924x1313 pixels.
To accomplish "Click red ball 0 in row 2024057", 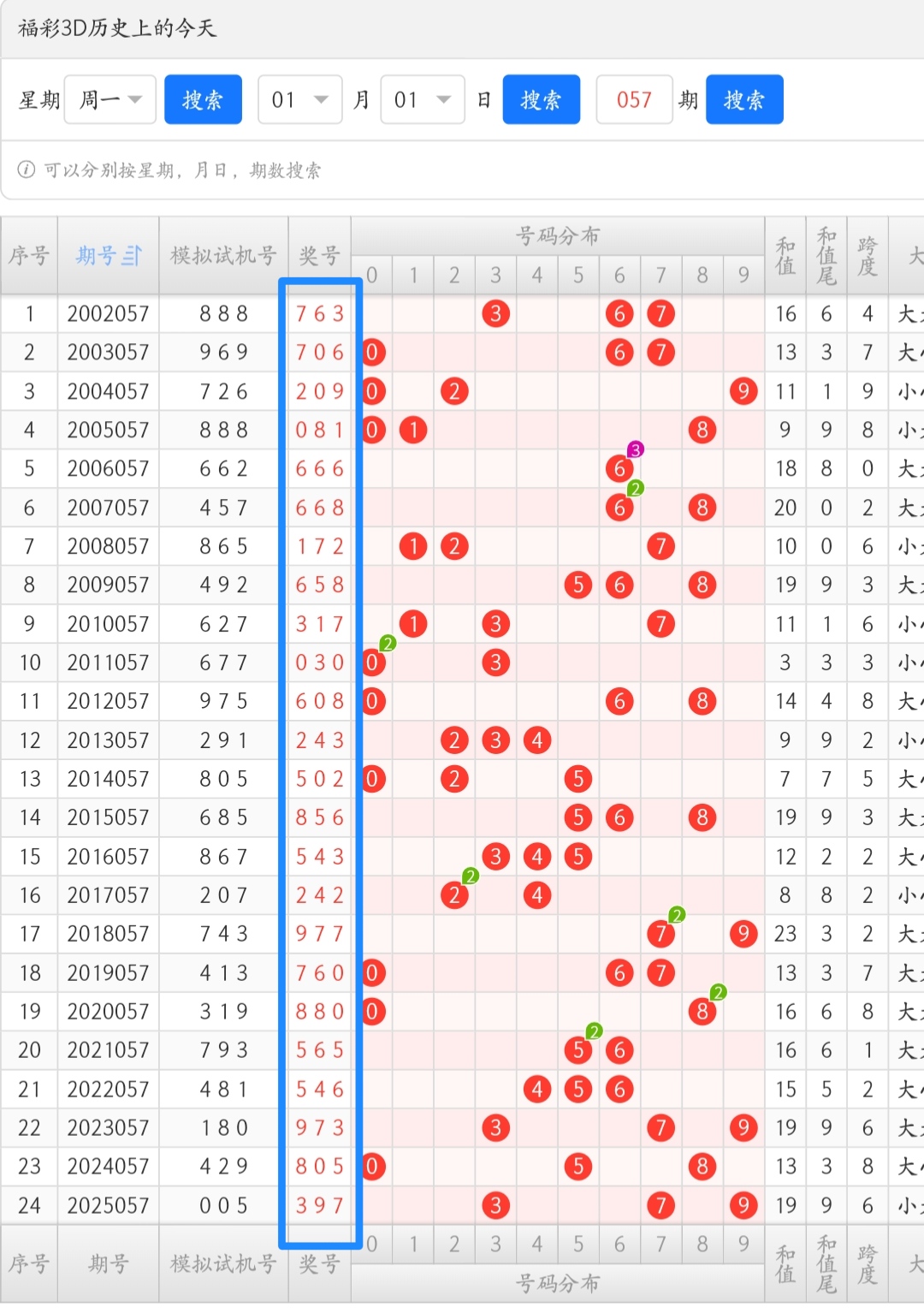I will click(372, 1166).
